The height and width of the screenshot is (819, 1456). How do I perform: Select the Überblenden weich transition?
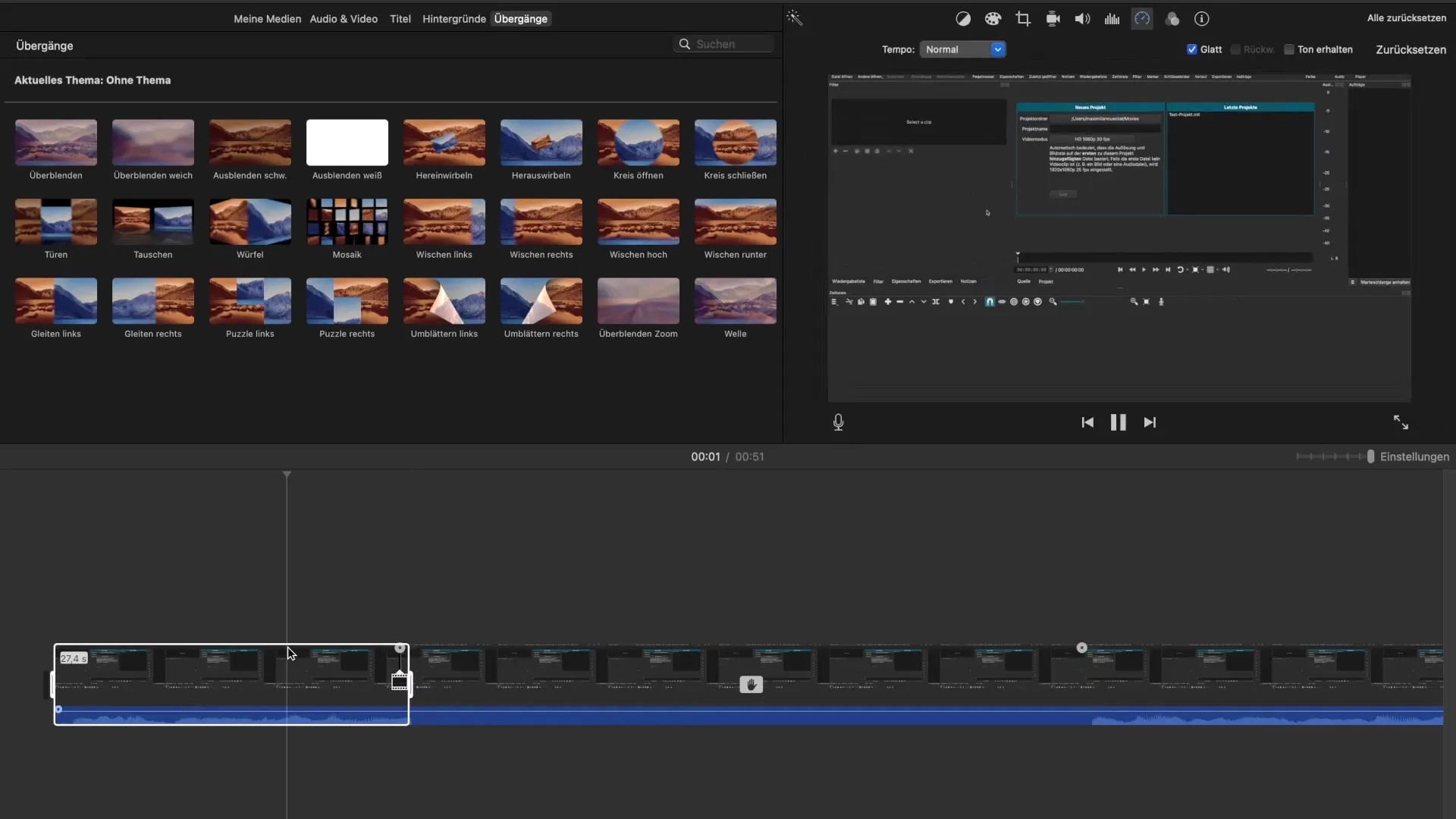[153, 143]
